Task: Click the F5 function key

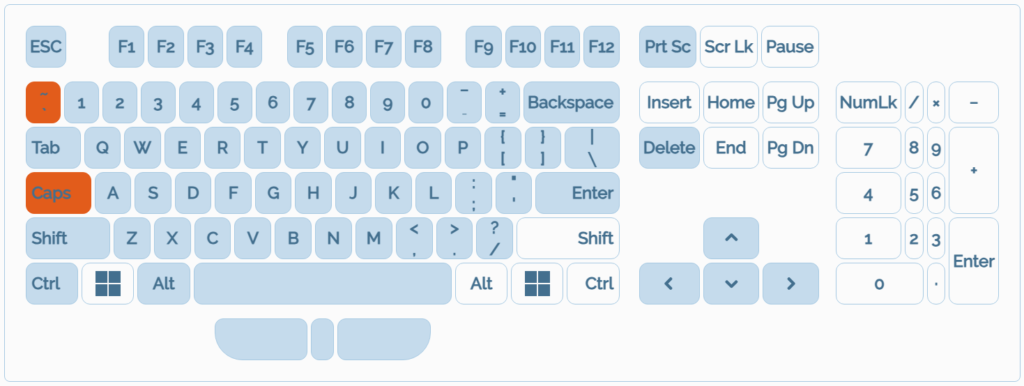Action: (305, 47)
